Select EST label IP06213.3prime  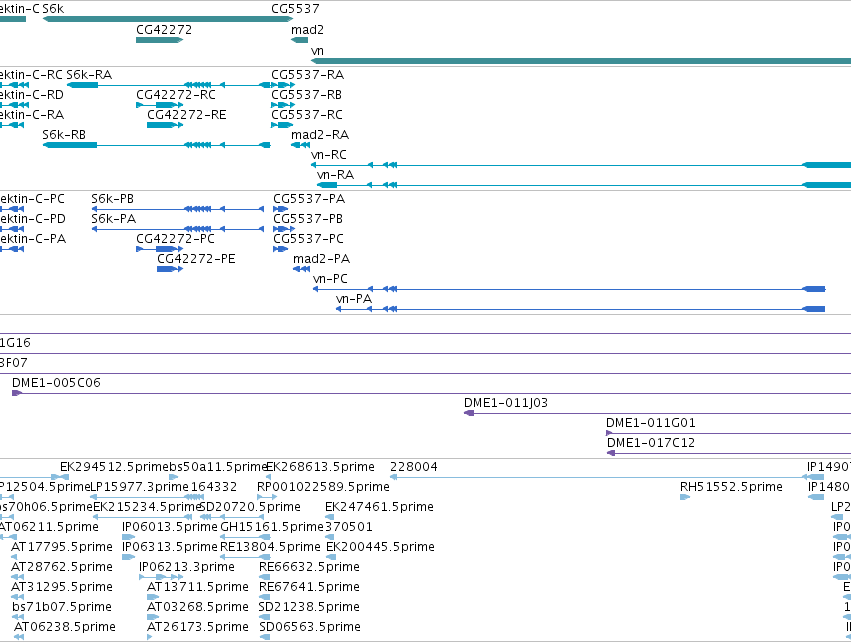[187, 568]
